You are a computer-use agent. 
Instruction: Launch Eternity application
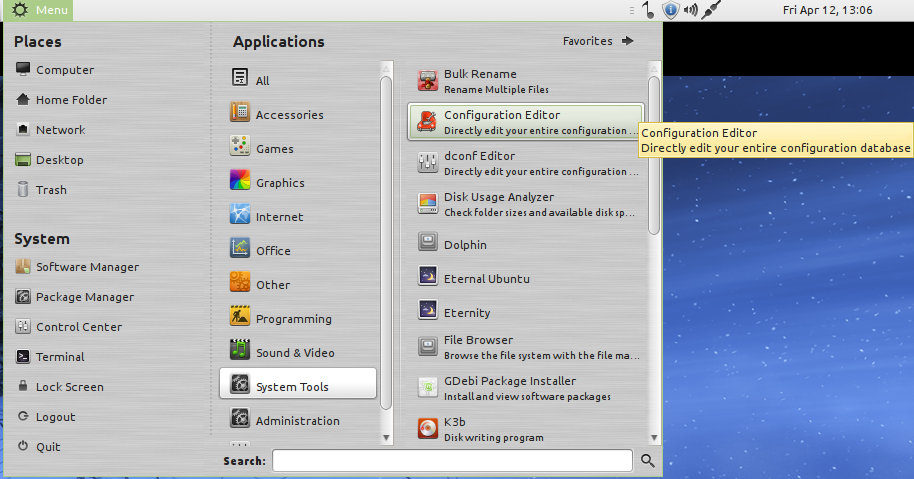[x=526, y=312]
